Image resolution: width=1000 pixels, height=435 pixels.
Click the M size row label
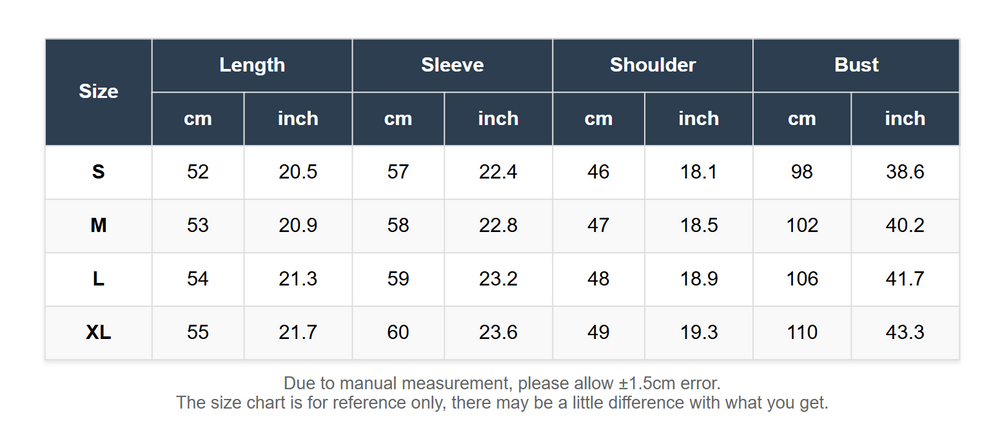click(98, 226)
